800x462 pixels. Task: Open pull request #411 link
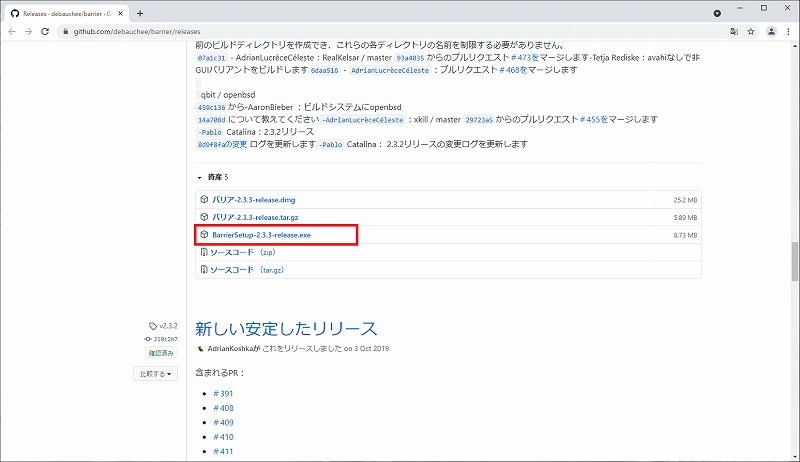click(223, 451)
